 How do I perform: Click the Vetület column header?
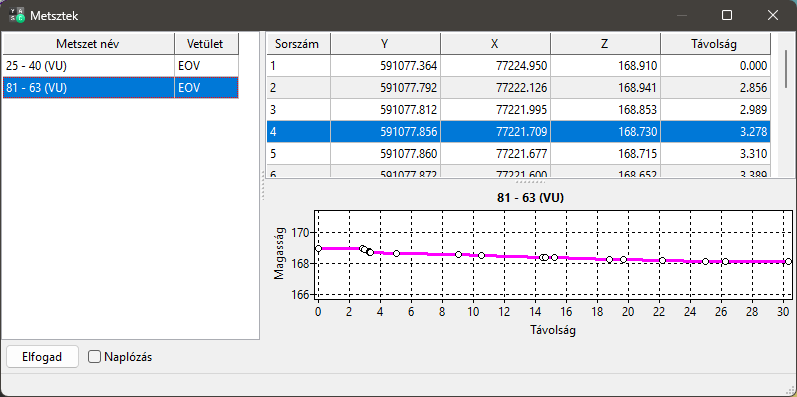(x=206, y=44)
